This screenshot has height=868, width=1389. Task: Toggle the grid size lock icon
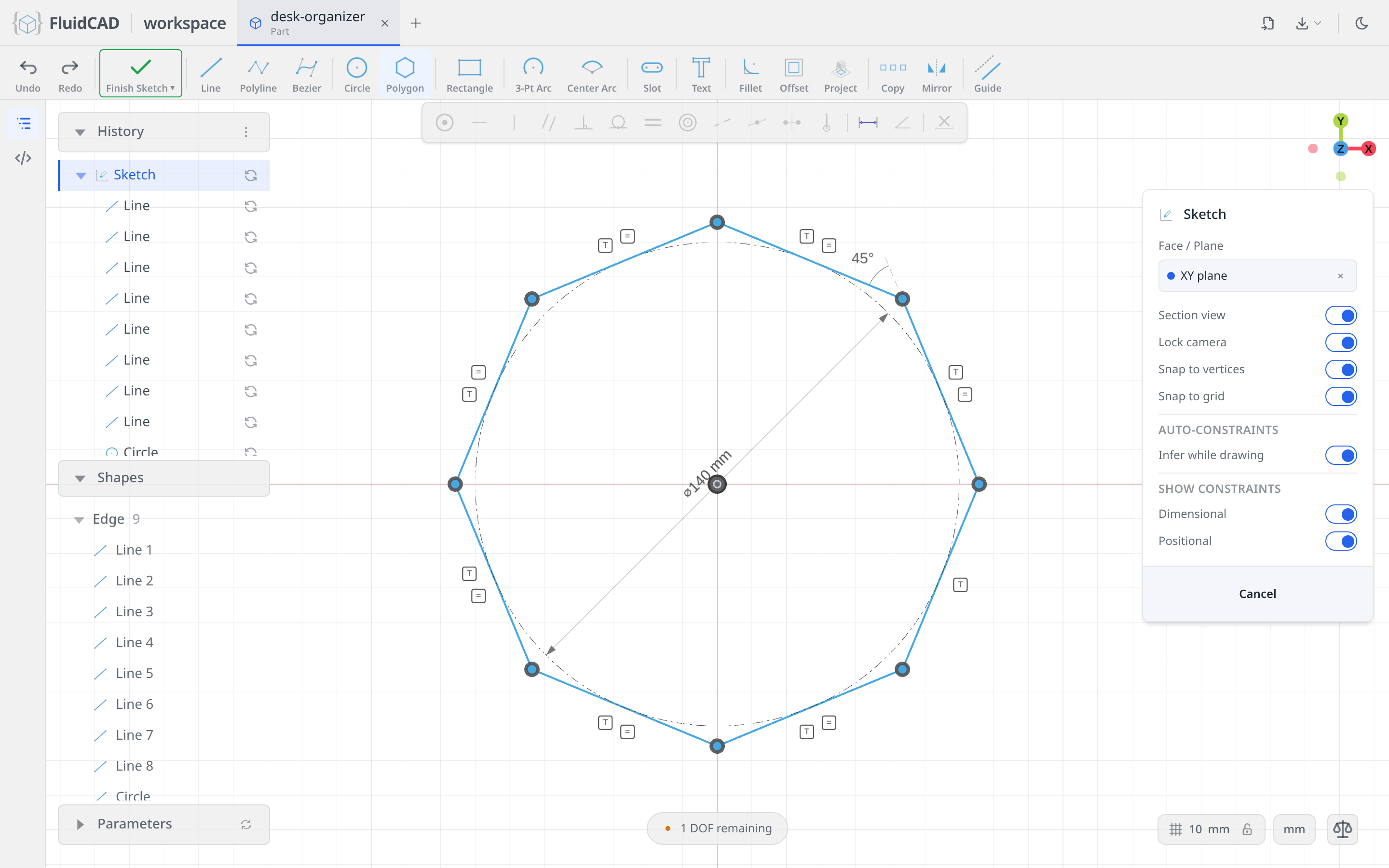coord(1247,829)
